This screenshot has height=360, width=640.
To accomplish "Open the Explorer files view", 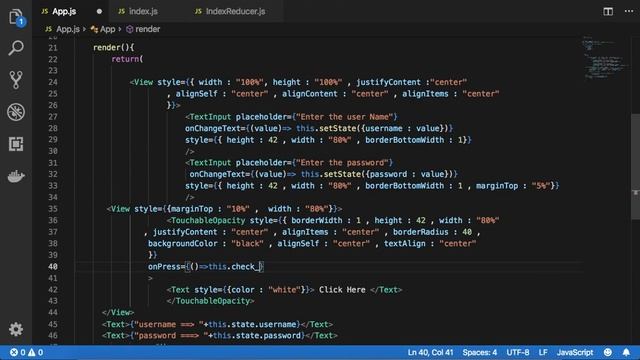I will click(x=16, y=17).
